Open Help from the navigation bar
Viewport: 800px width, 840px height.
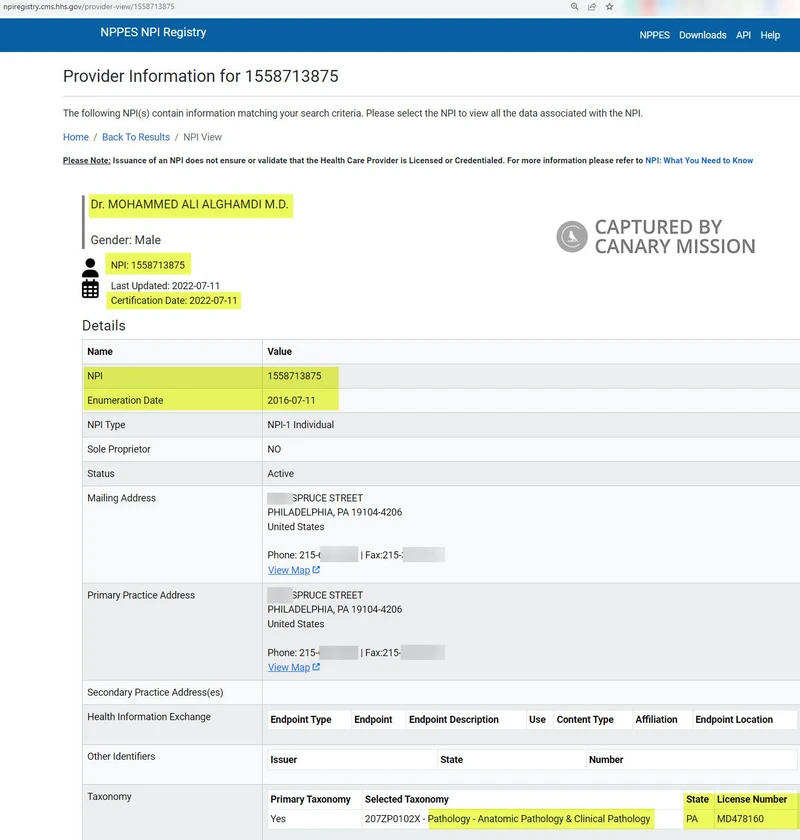coord(770,34)
